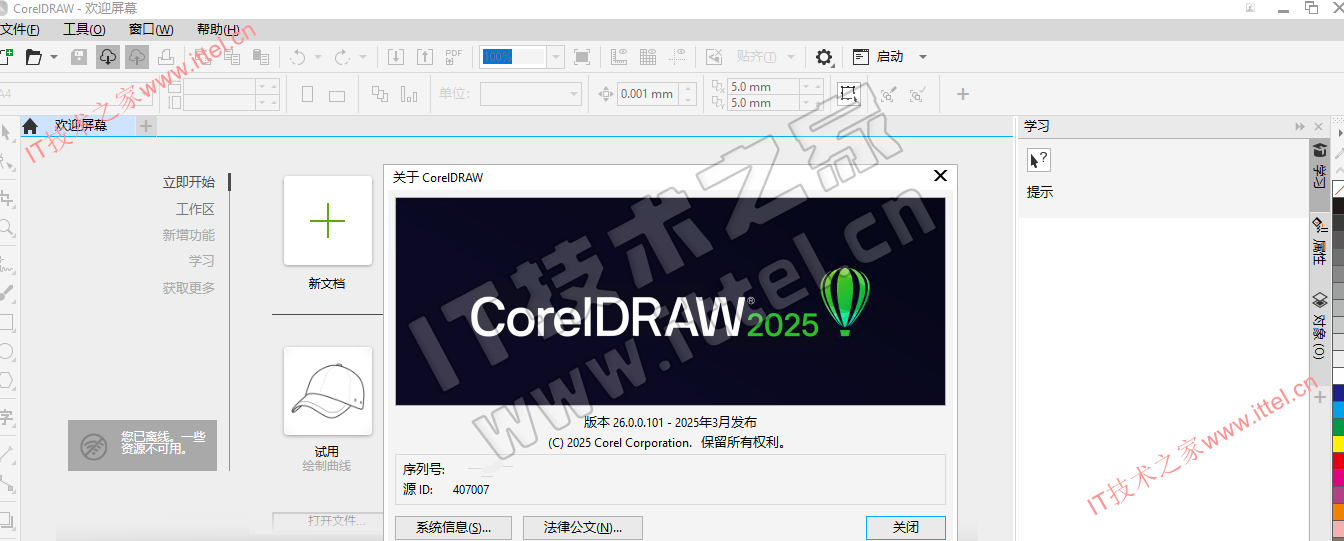
Task: Click the 新文档 plus thumbnail
Action: click(328, 221)
